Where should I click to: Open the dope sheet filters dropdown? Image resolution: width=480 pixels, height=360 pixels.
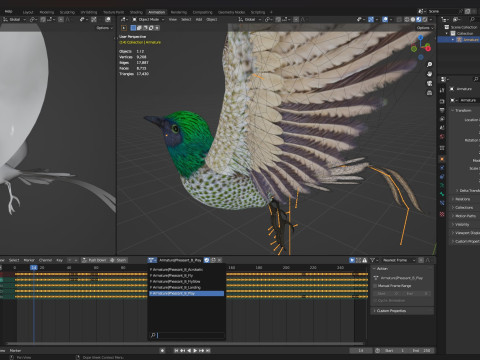click(x=374, y=260)
